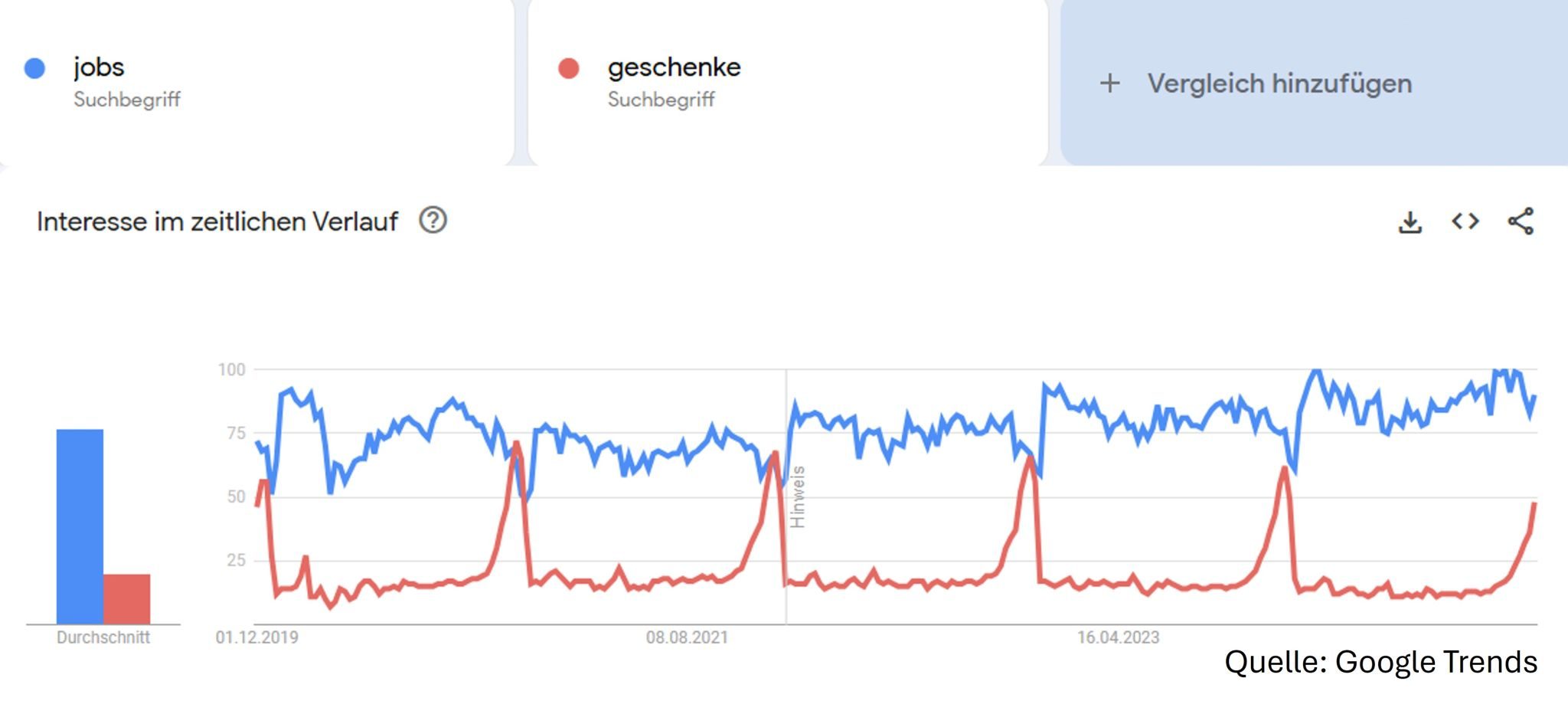This screenshot has height=701, width=1568.
Task: Click the Quelle: Google Trends caption
Action: click(x=1380, y=662)
